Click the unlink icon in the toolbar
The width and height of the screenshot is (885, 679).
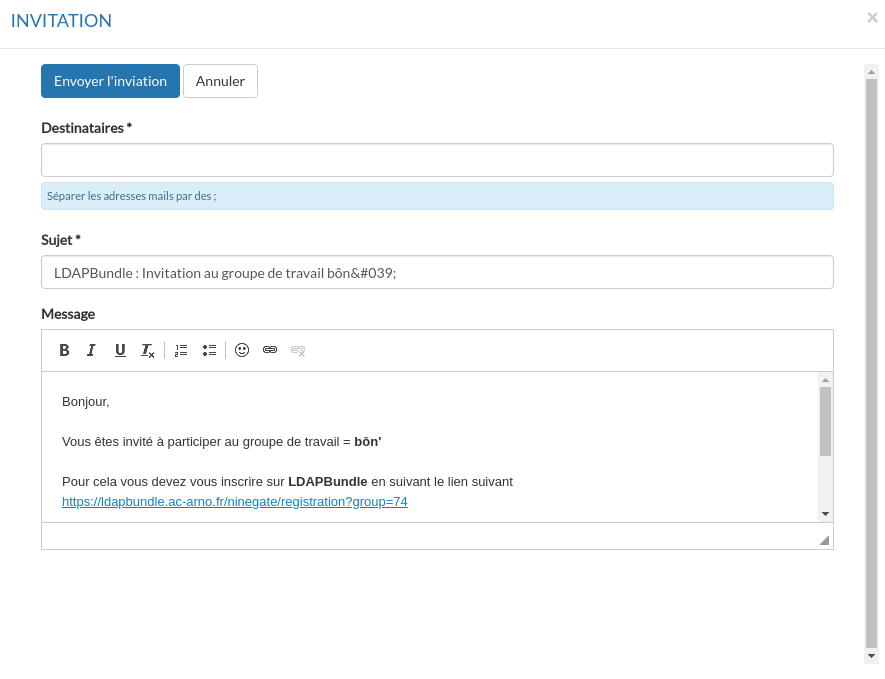coord(298,350)
